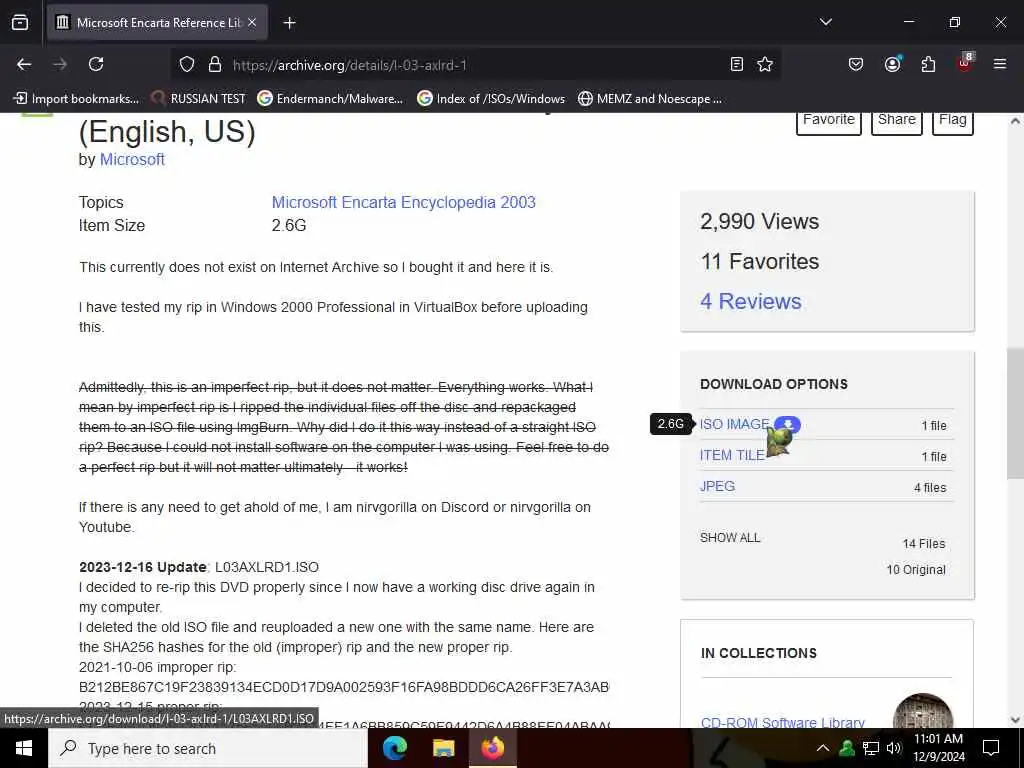The image size is (1024, 768).
Task: Bookmark this page with star
Action: point(765,64)
